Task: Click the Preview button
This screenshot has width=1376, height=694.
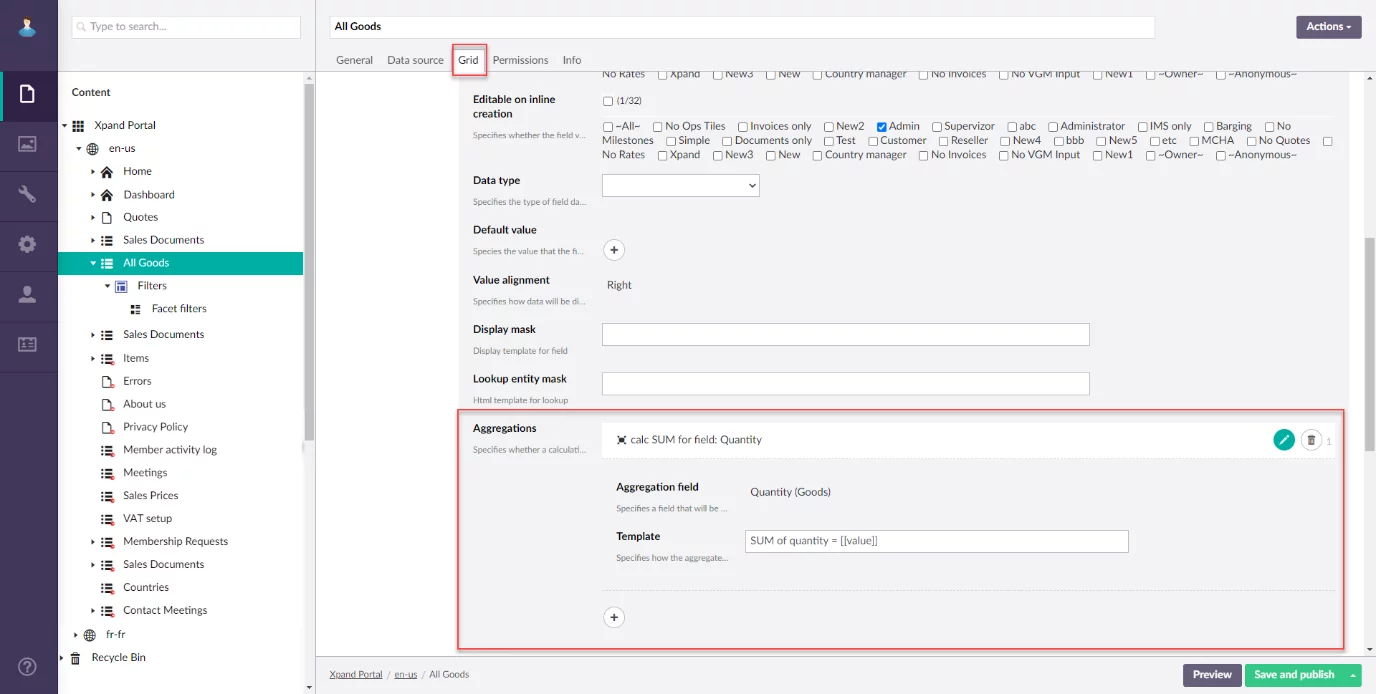Action: (1211, 675)
